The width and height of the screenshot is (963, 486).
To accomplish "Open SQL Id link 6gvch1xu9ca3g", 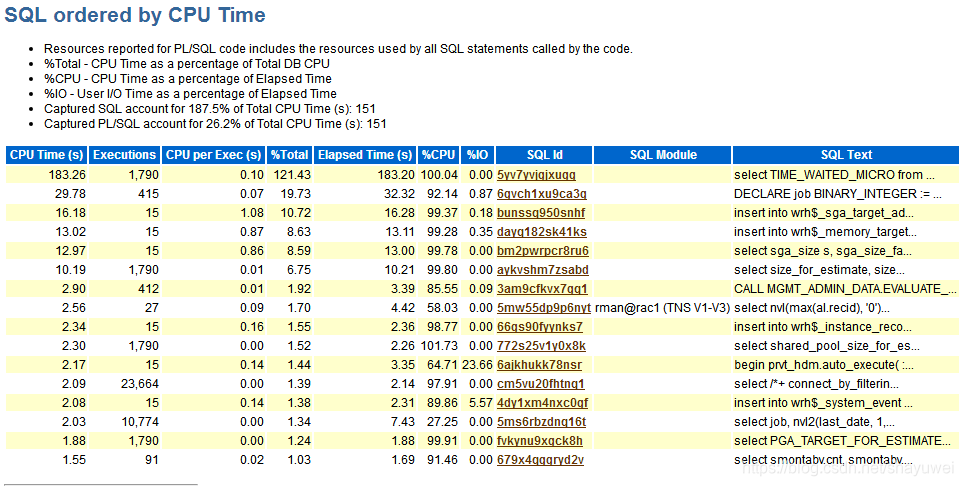I will point(542,194).
